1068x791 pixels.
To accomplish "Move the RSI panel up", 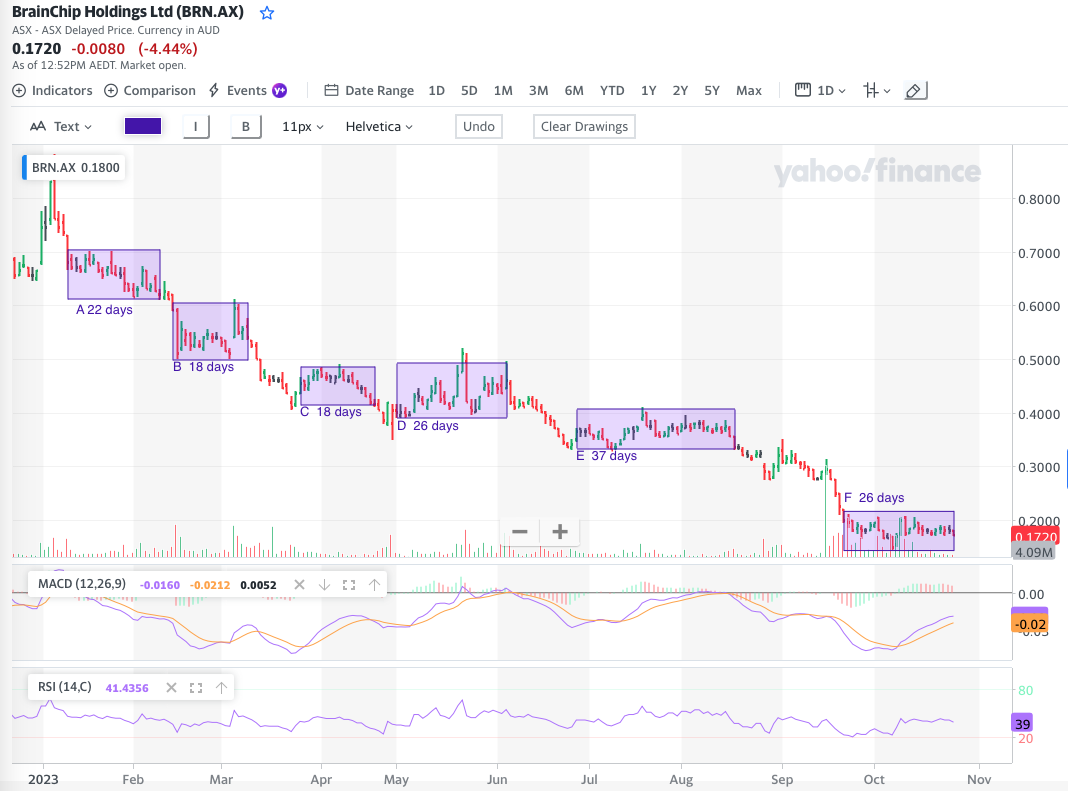I will pos(221,687).
